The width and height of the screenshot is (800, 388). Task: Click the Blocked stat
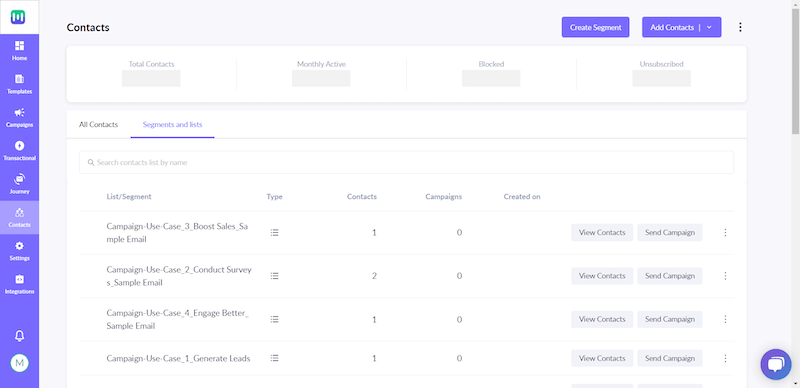491,74
